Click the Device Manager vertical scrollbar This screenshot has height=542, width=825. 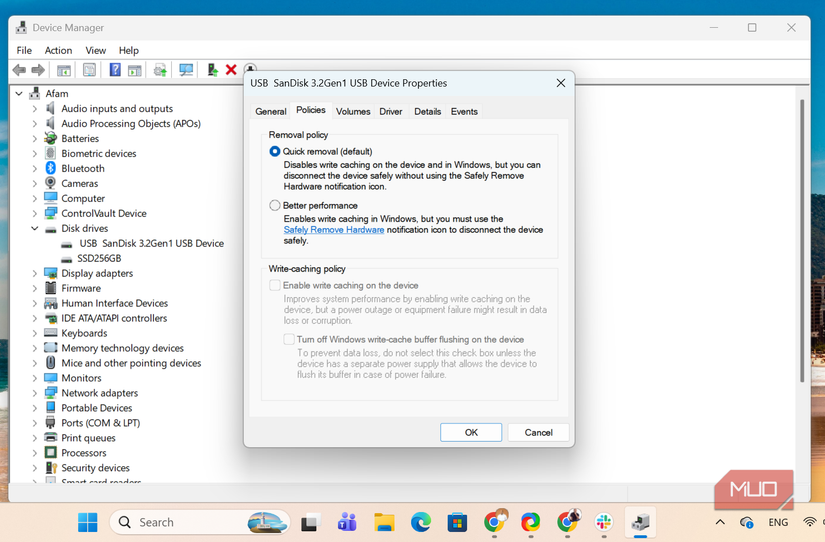click(x=802, y=240)
